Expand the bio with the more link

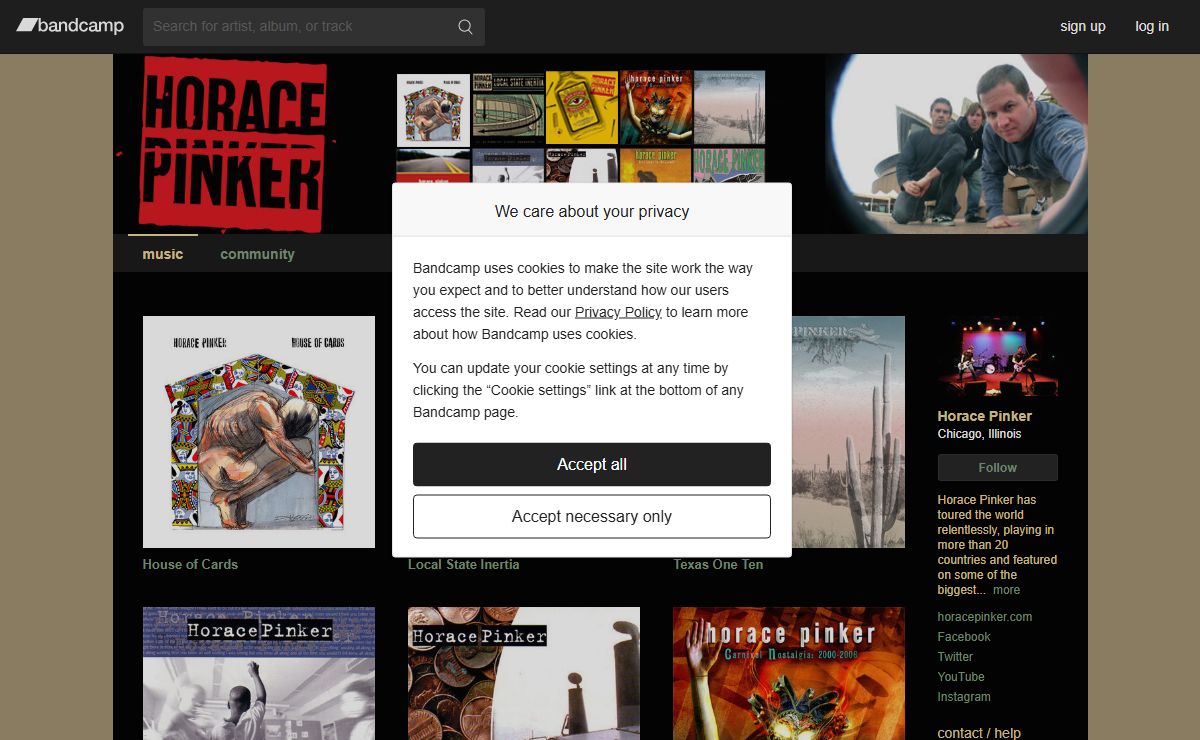1006,590
